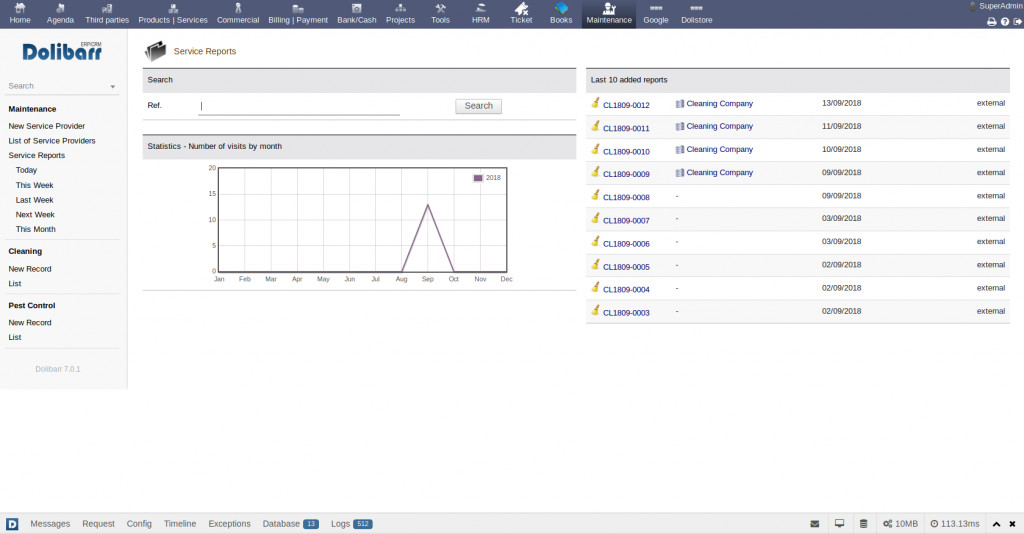The image size is (1024, 534).
Task: Click the print page icon
Action: 991,21
